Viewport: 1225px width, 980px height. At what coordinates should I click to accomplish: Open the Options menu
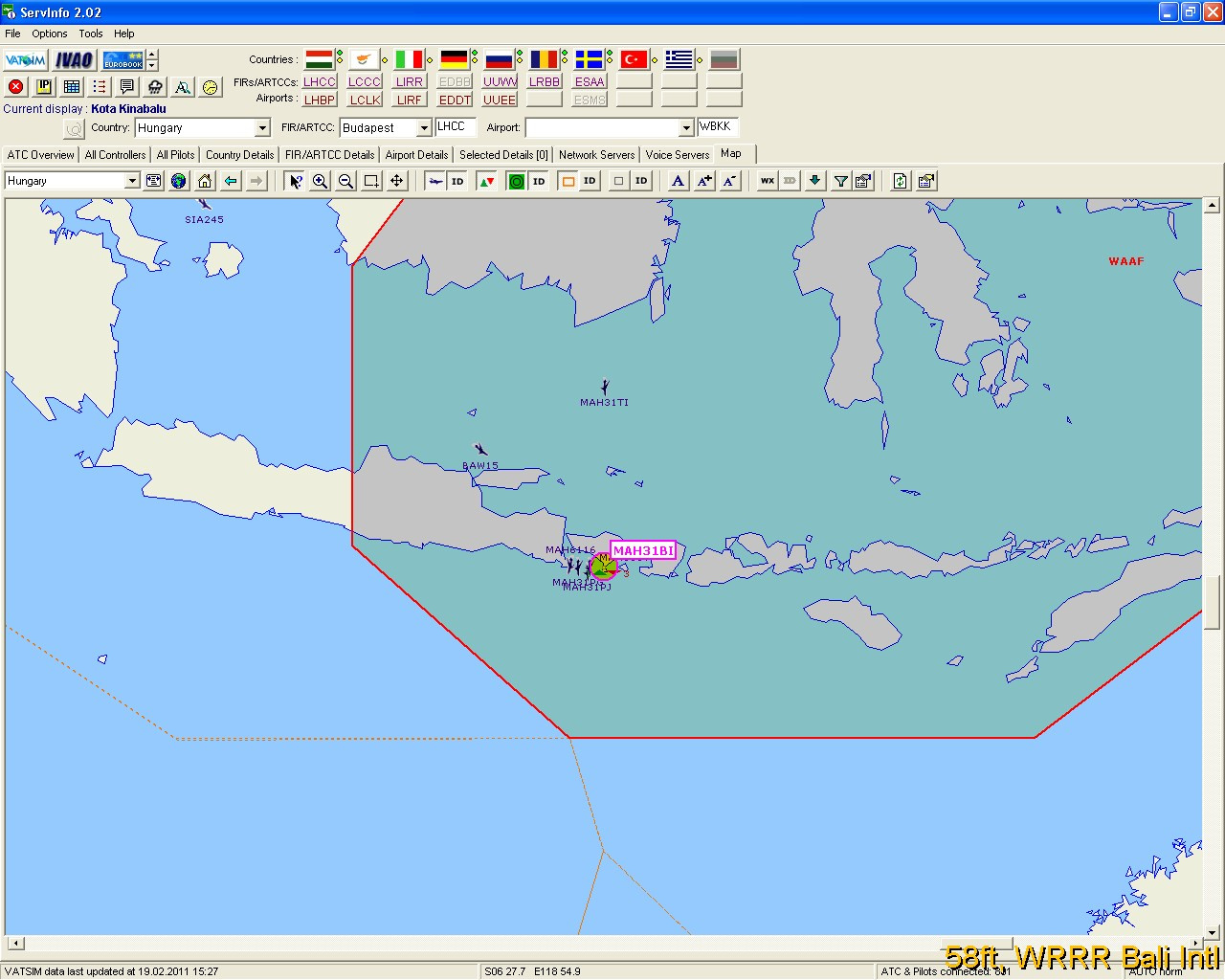coord(50,33)
